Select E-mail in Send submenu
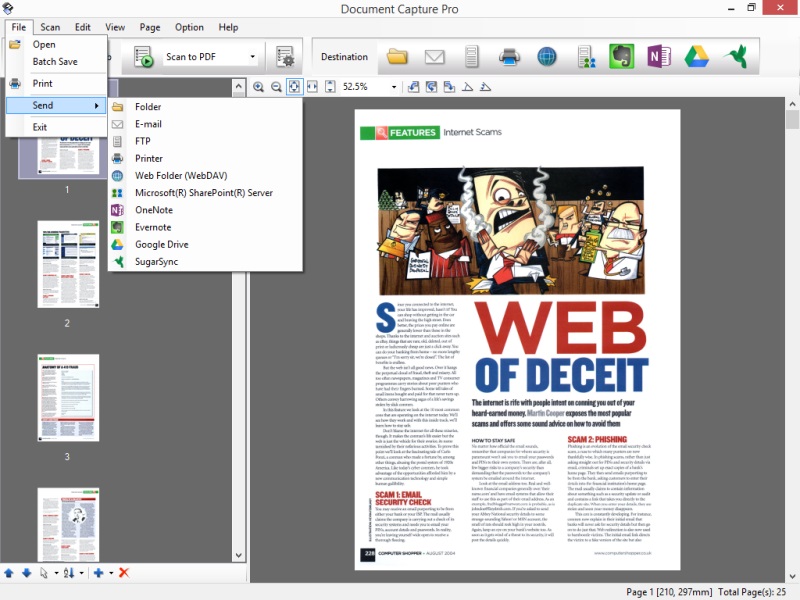This screenshot has width=800, height=600. [205, 124]
